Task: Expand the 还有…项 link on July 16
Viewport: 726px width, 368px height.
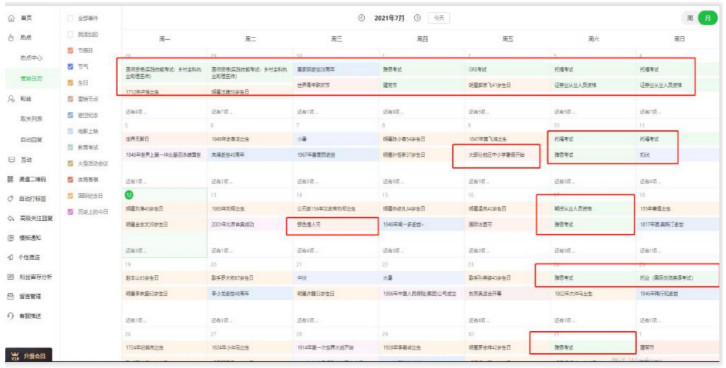Action: [x=478, y=251]
